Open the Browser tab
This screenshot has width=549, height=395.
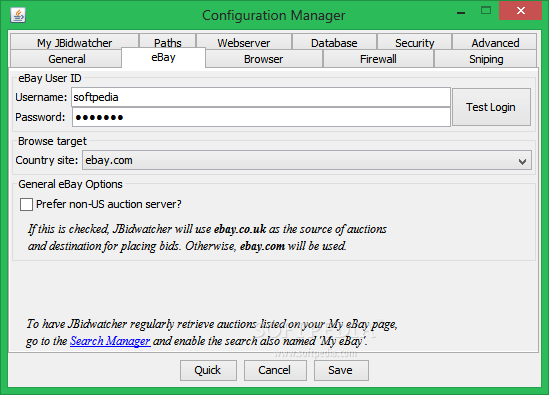264,59
